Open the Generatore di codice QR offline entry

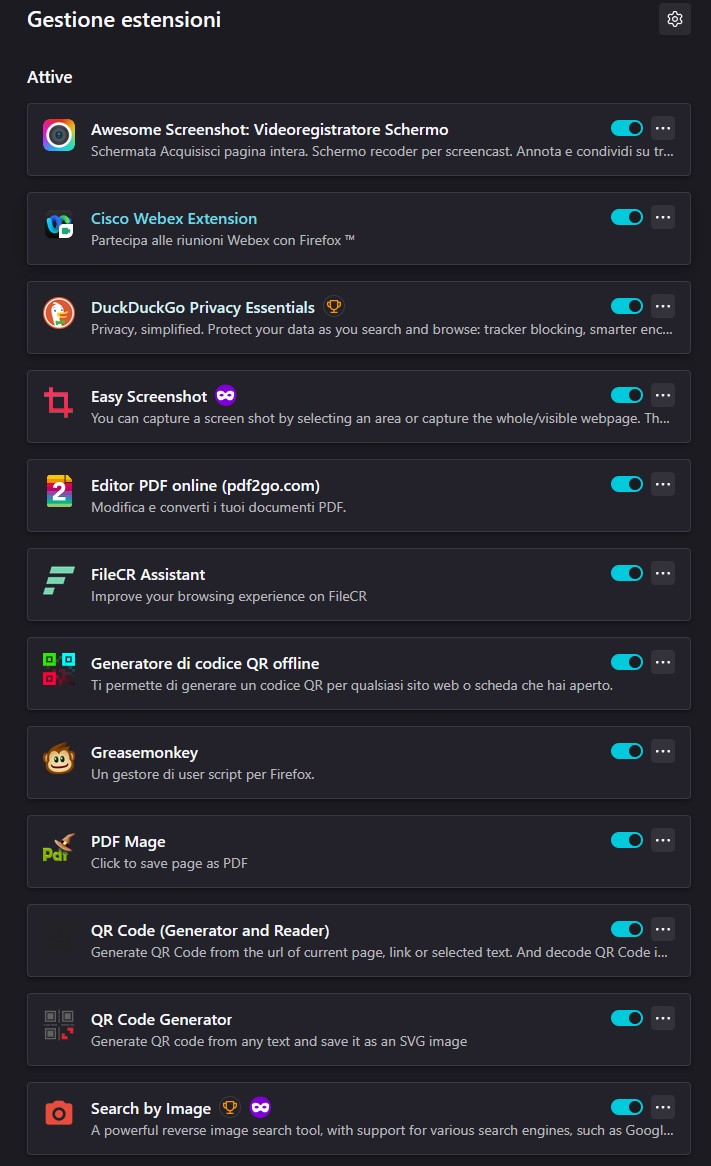(x=358, y=673)
